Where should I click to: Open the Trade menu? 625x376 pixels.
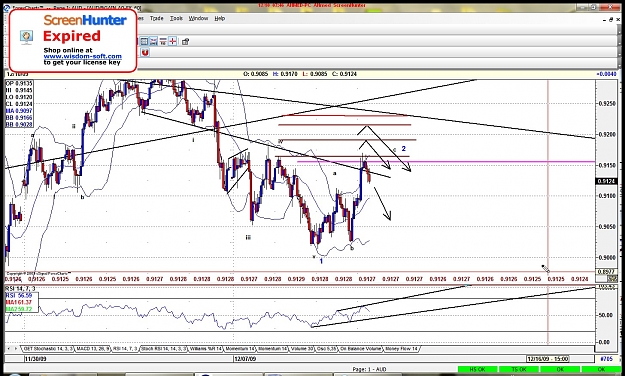(x=157, y=18)
